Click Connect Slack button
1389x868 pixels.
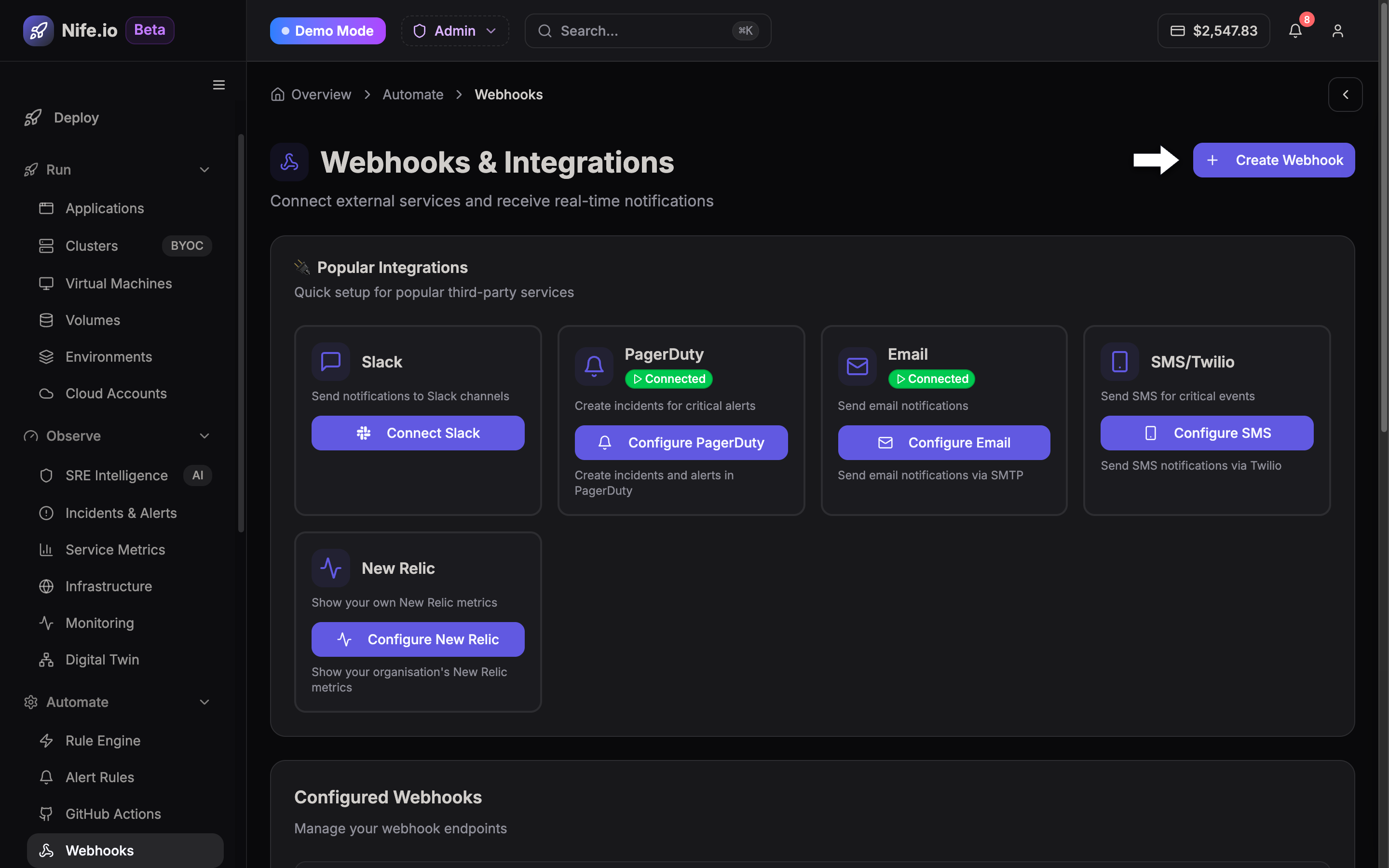418,433
